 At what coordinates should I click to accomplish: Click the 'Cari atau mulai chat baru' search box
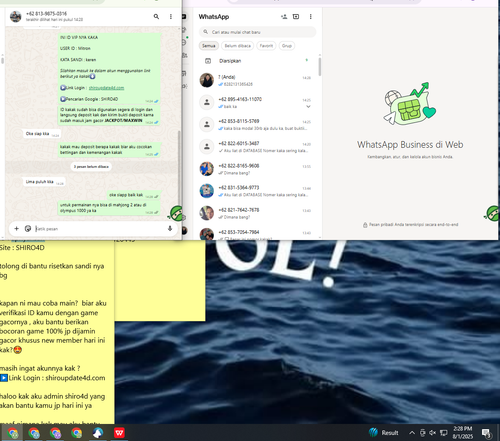[257, 32]
